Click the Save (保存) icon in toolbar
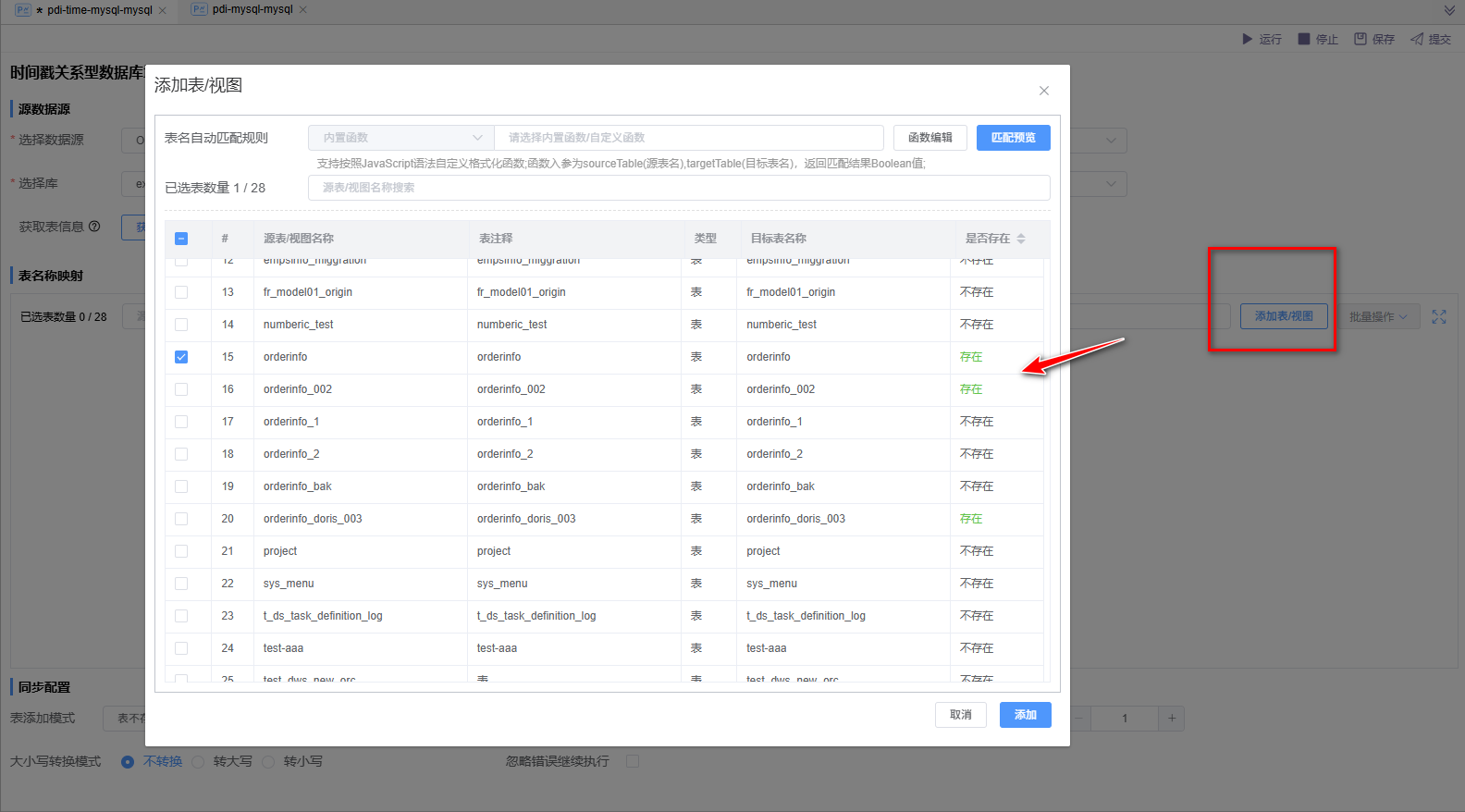 tap(1360, 39)
